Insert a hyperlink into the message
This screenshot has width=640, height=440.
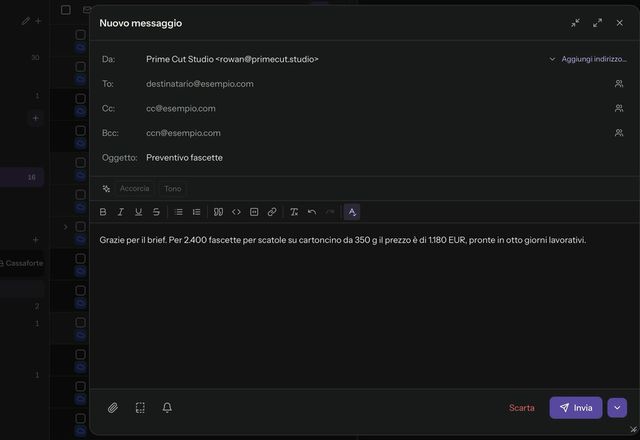pos(272,212)
